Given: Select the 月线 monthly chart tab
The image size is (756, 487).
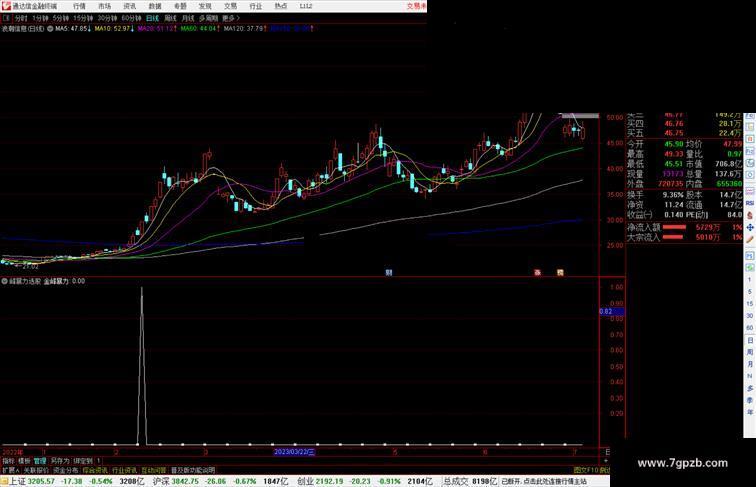Looking at the screenshot, I should (x=188, y=18).
